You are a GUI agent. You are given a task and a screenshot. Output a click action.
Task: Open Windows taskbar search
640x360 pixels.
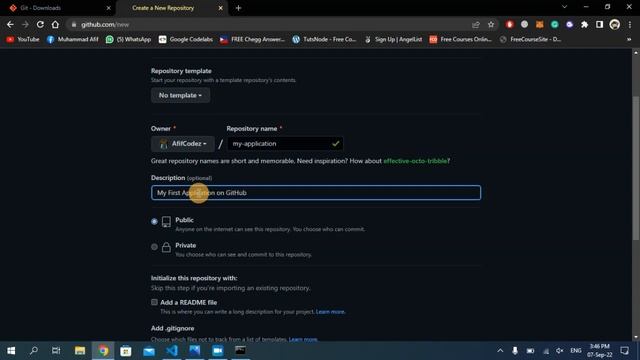tap(34, 351)
